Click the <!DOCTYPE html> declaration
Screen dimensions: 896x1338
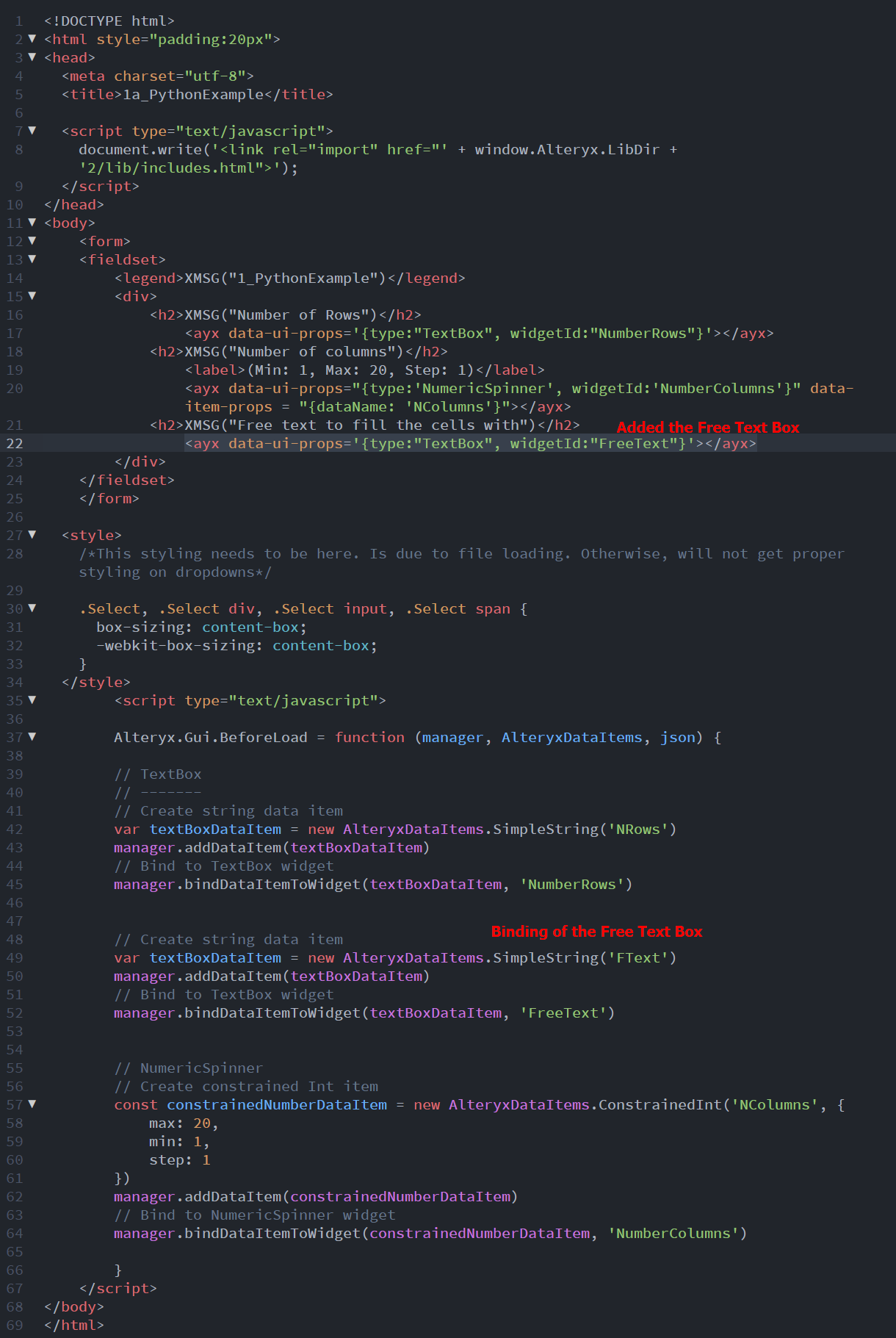(x=109, y=21)
